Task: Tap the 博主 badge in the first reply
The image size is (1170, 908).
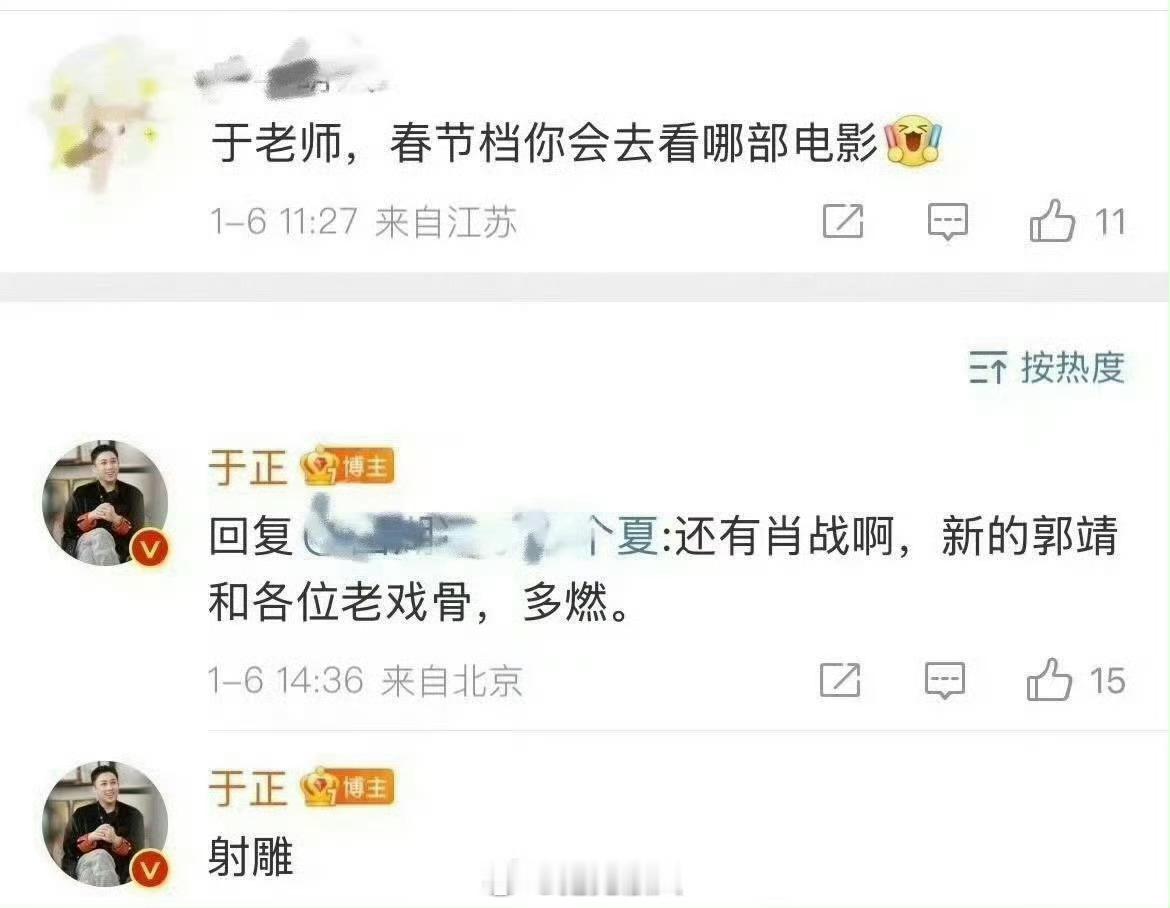Action: (x=347, y=467)
